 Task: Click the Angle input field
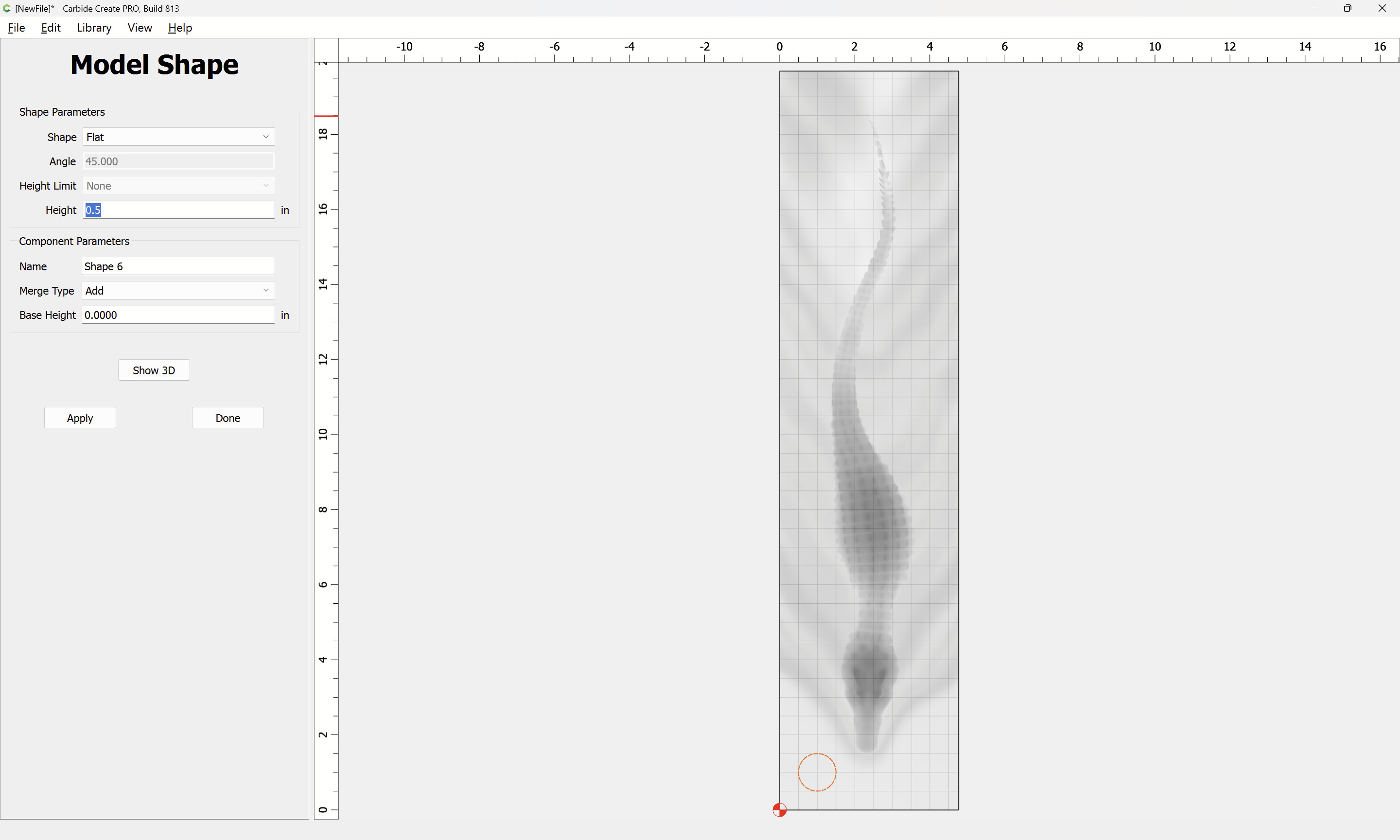(178, 161)
